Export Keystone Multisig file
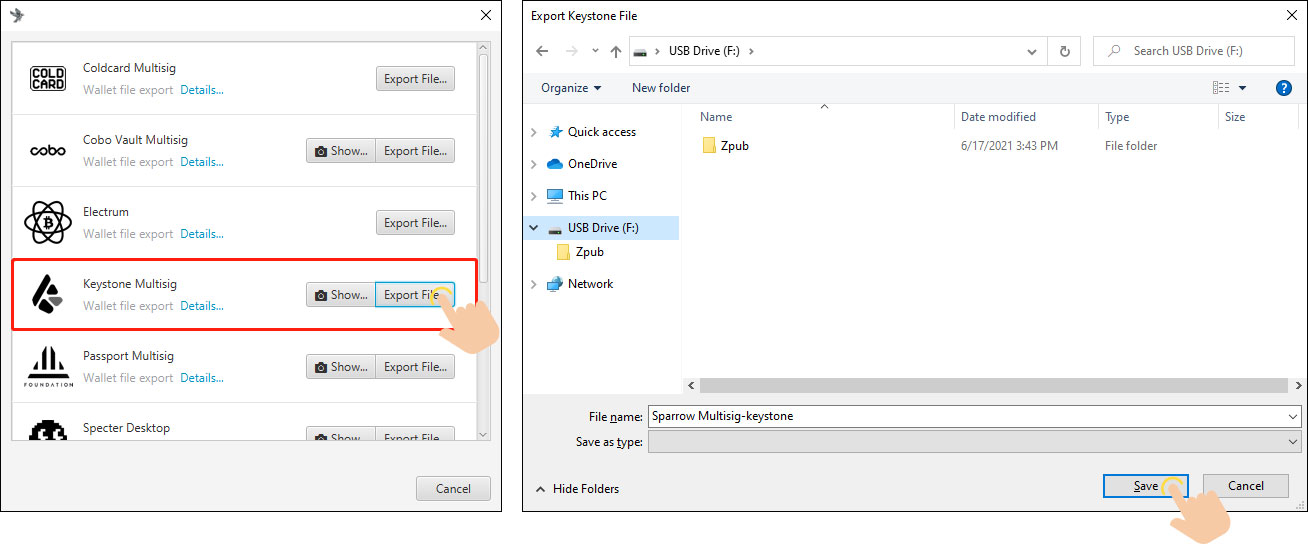The height and width of the screenshot is (544, 1308). (415, 295)
